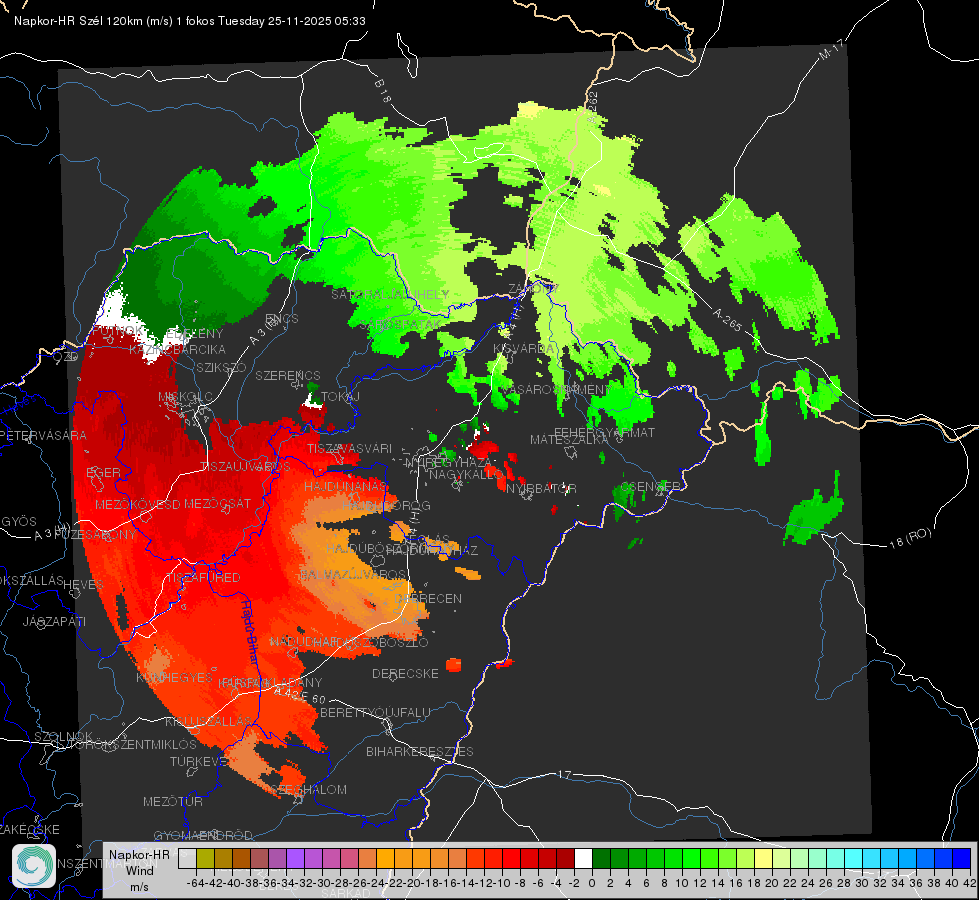
Task: Pick the light gray first swatch in the legend
Action: point(187,858)
